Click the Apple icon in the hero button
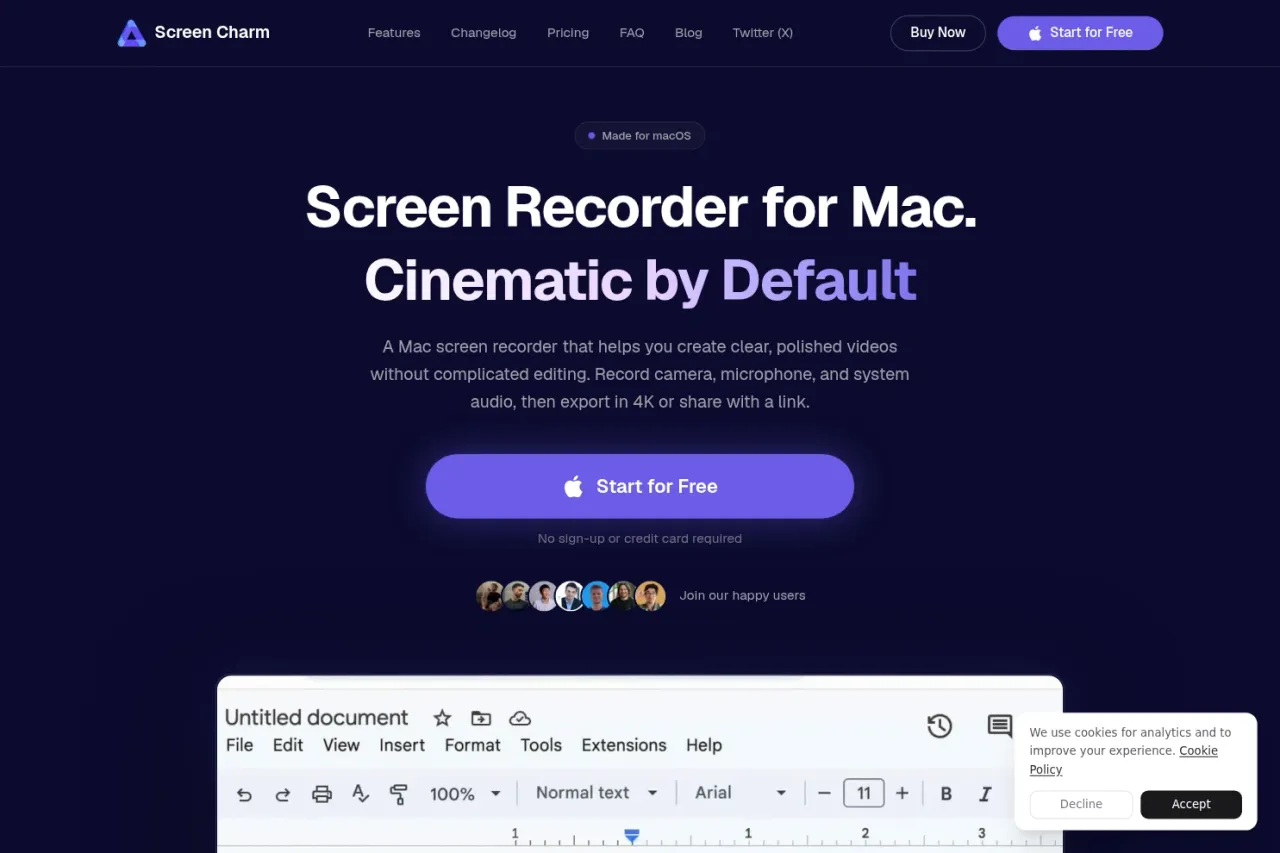This screenshot has height=853, width=1280. (573, 487)
